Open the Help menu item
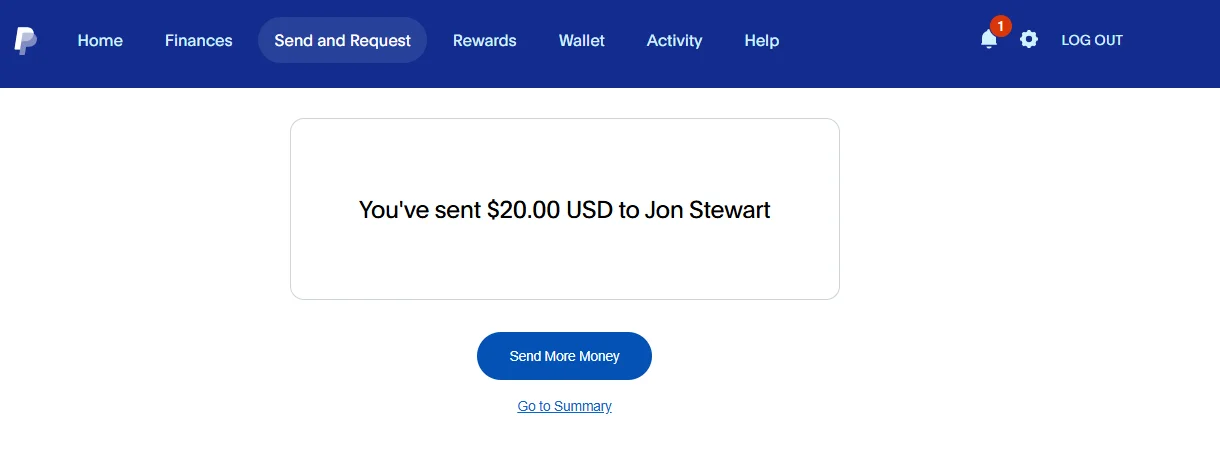Viewport: 1220px width, 463px height. pos(762,41)
